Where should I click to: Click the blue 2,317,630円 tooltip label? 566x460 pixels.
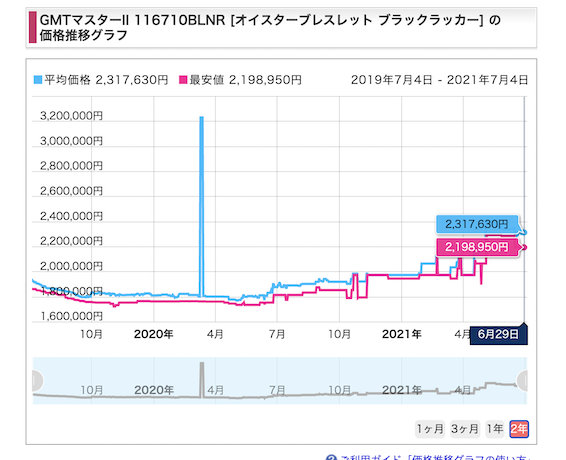point(476,224)
